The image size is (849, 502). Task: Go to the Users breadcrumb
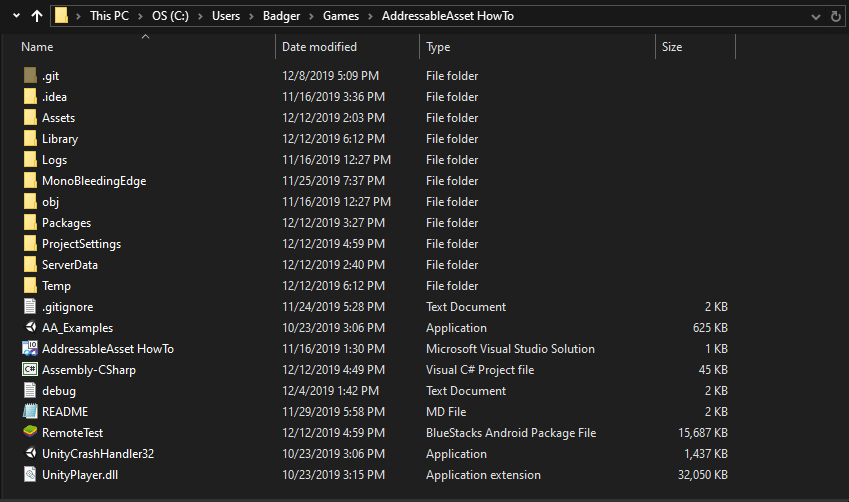coord(226,16)
